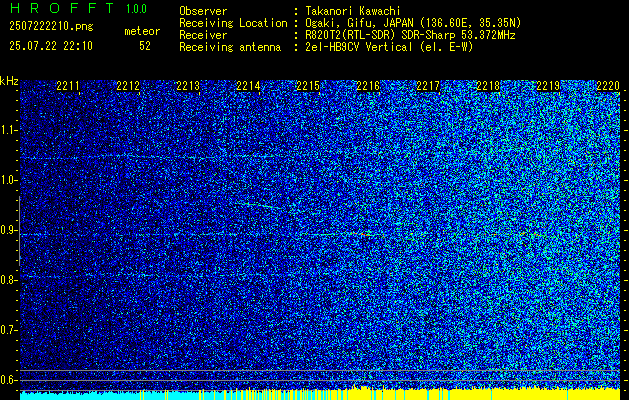Click the date stamp 25.07.22 22:10
The image size is (629, 400).
coord(51,46)
